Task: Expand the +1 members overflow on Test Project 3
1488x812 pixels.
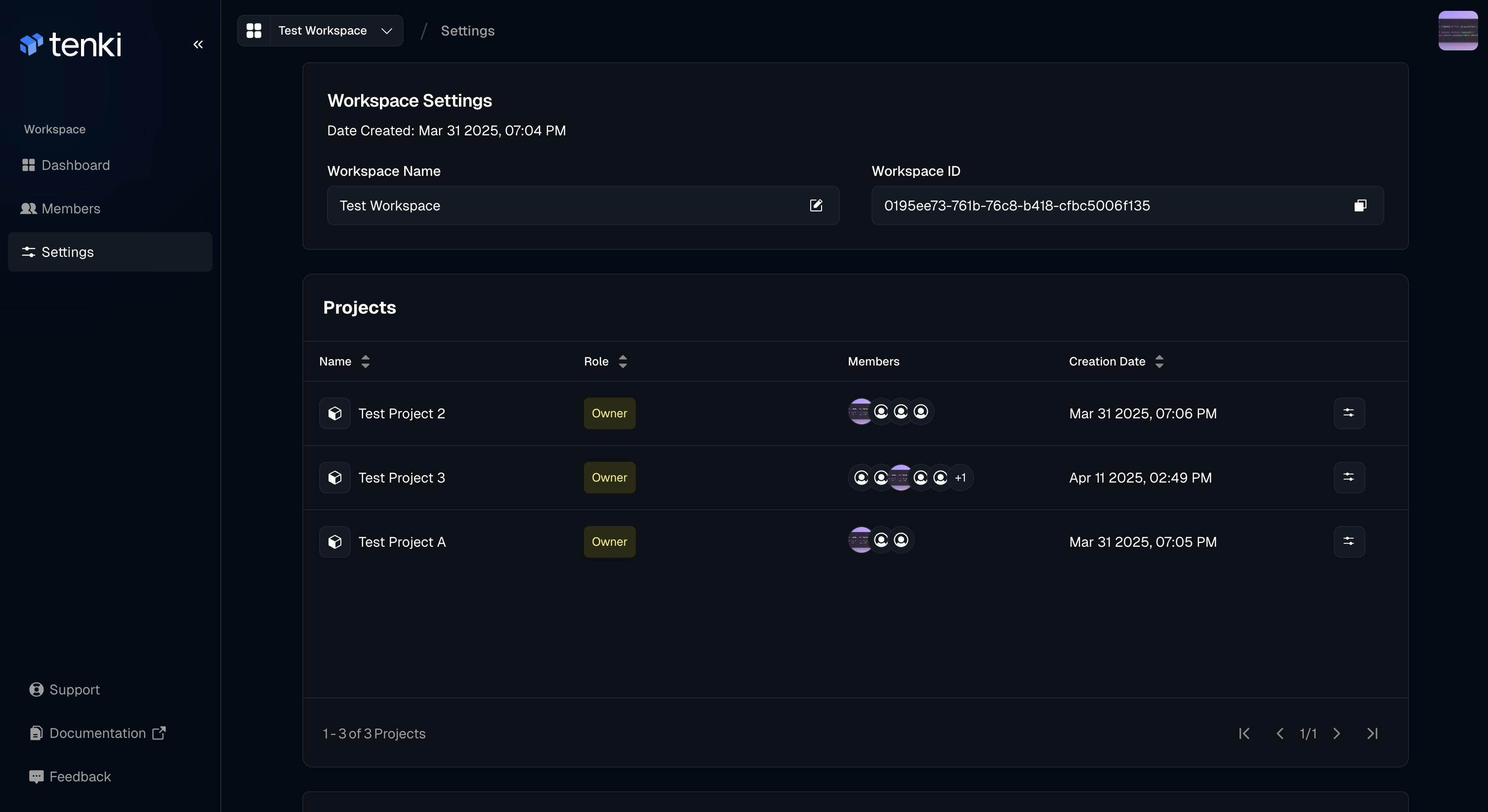Action: pyautogui.click(x=960, y=477)
